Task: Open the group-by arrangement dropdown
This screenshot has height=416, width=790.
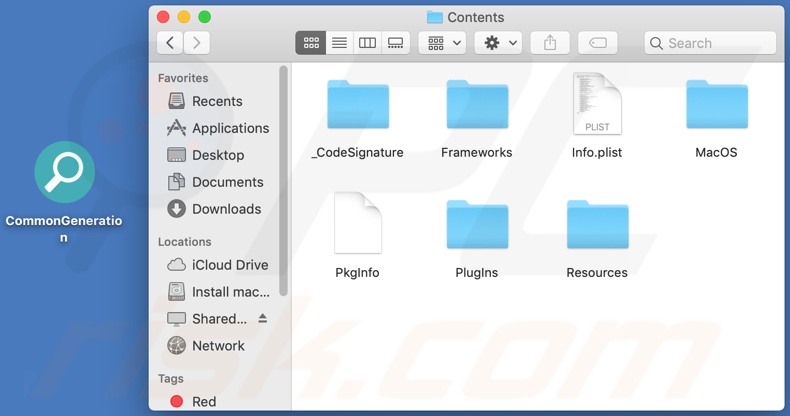Action: click(444, 43)
